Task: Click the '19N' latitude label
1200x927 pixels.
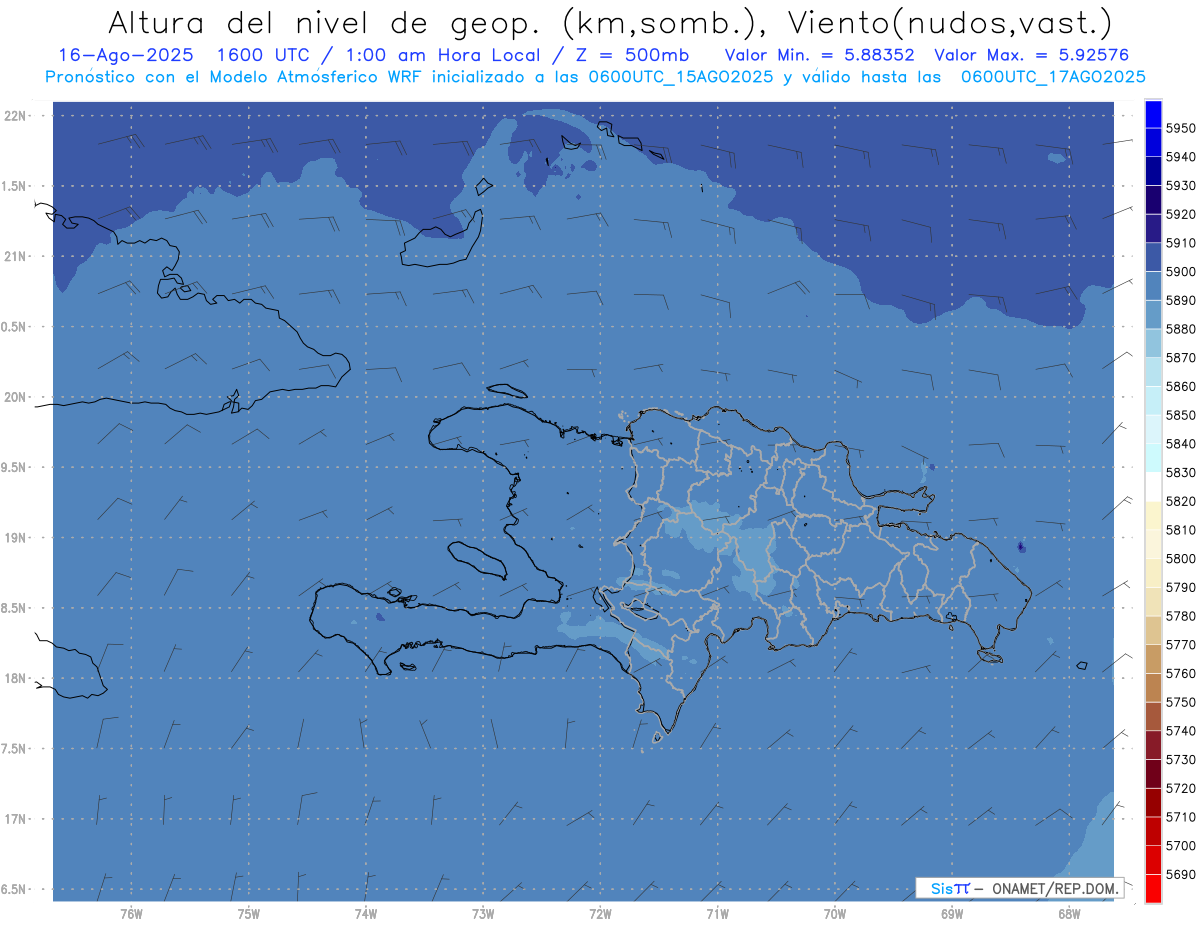Action: click(x=15, y=538)
